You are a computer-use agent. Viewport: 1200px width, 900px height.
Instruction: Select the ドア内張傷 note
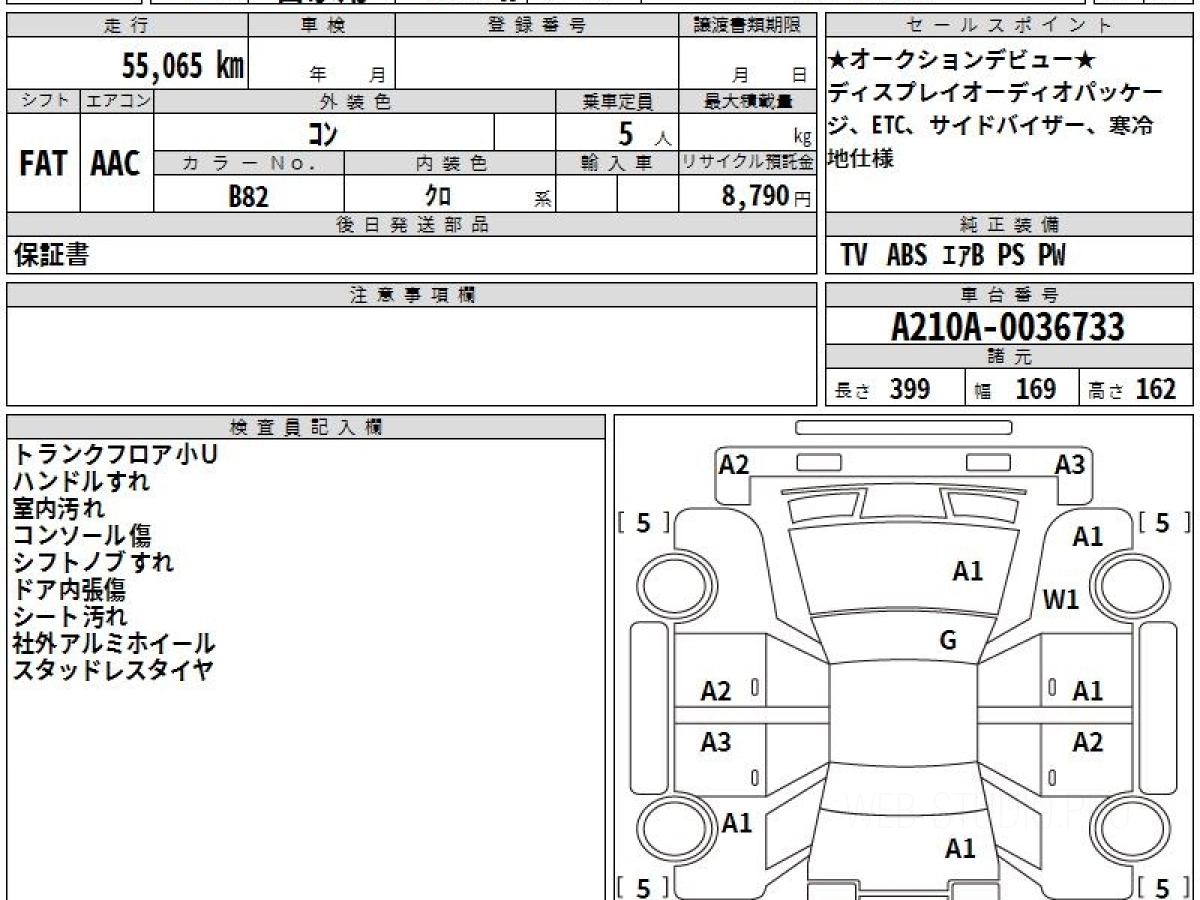70,590
